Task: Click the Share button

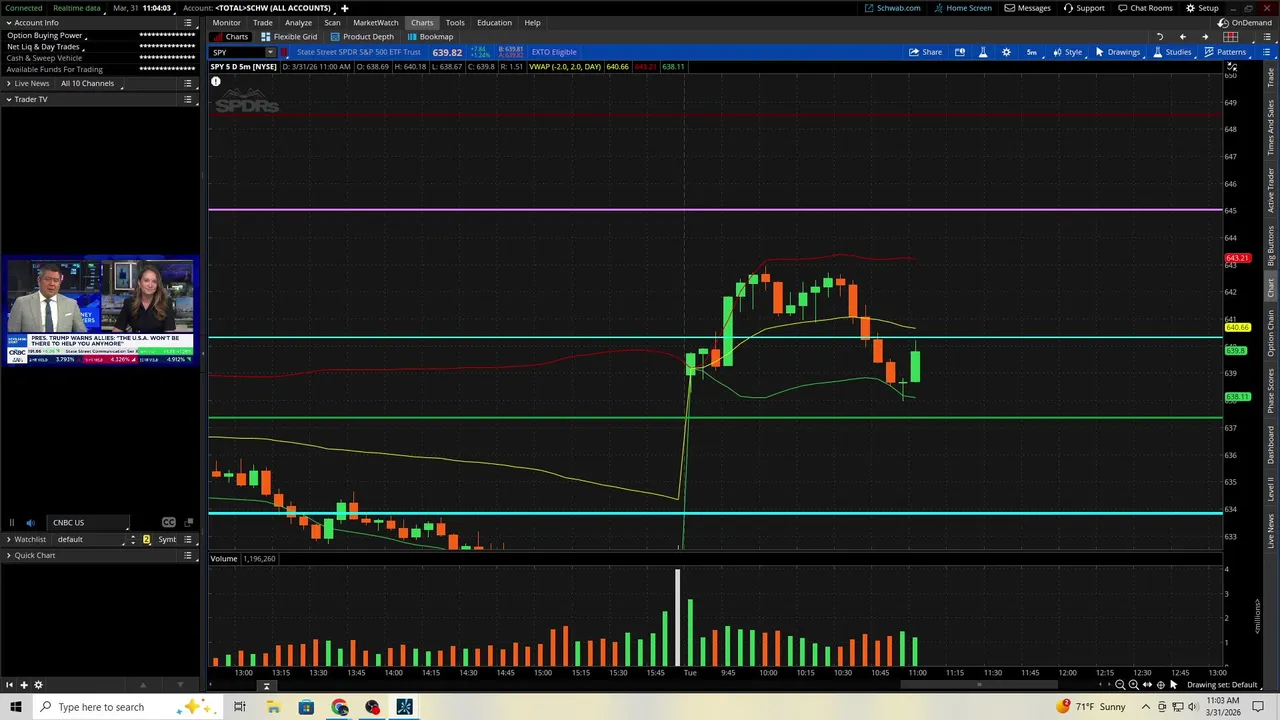Action: [x=925, y=52]
